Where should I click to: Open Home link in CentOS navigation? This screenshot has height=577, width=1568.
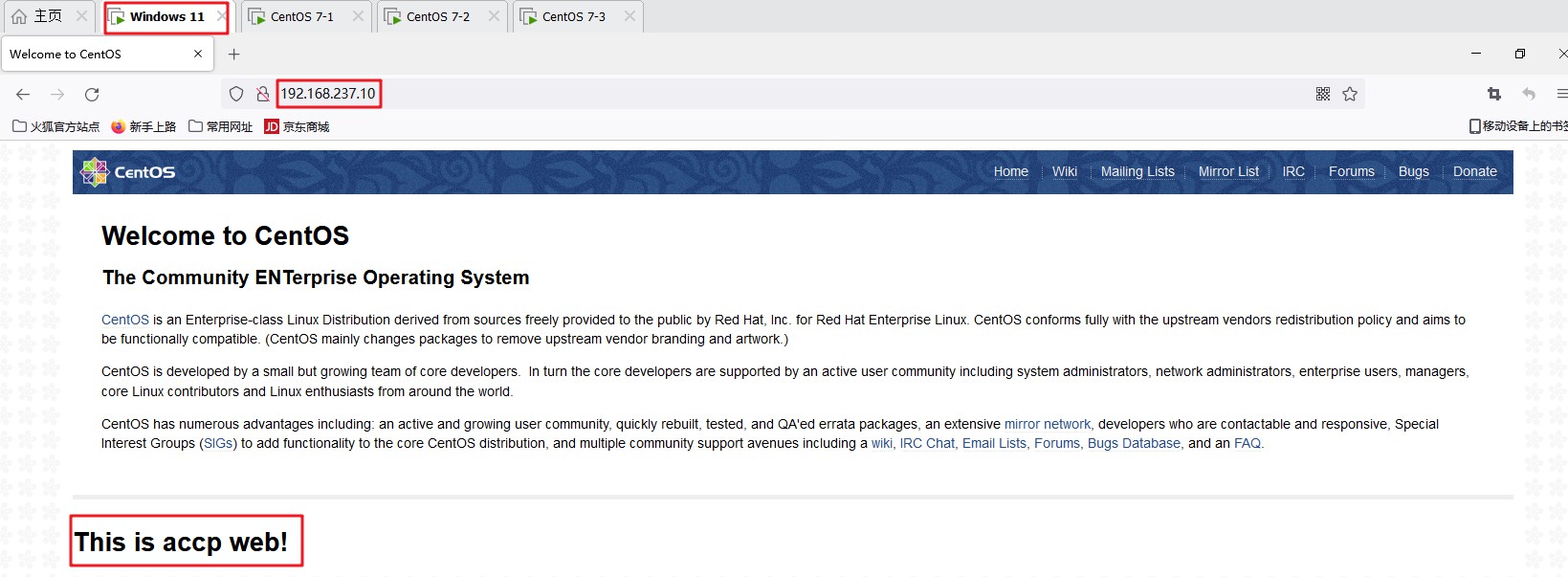point(1010,171)
